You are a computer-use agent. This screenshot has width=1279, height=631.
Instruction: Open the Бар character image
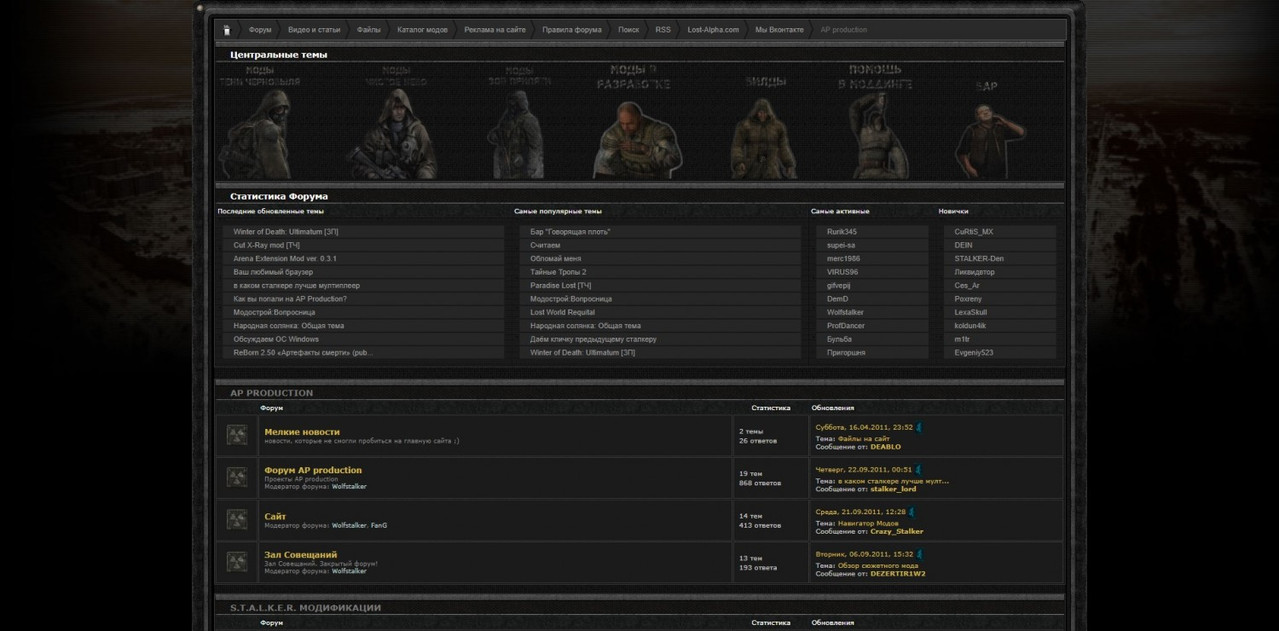(990, 130)
